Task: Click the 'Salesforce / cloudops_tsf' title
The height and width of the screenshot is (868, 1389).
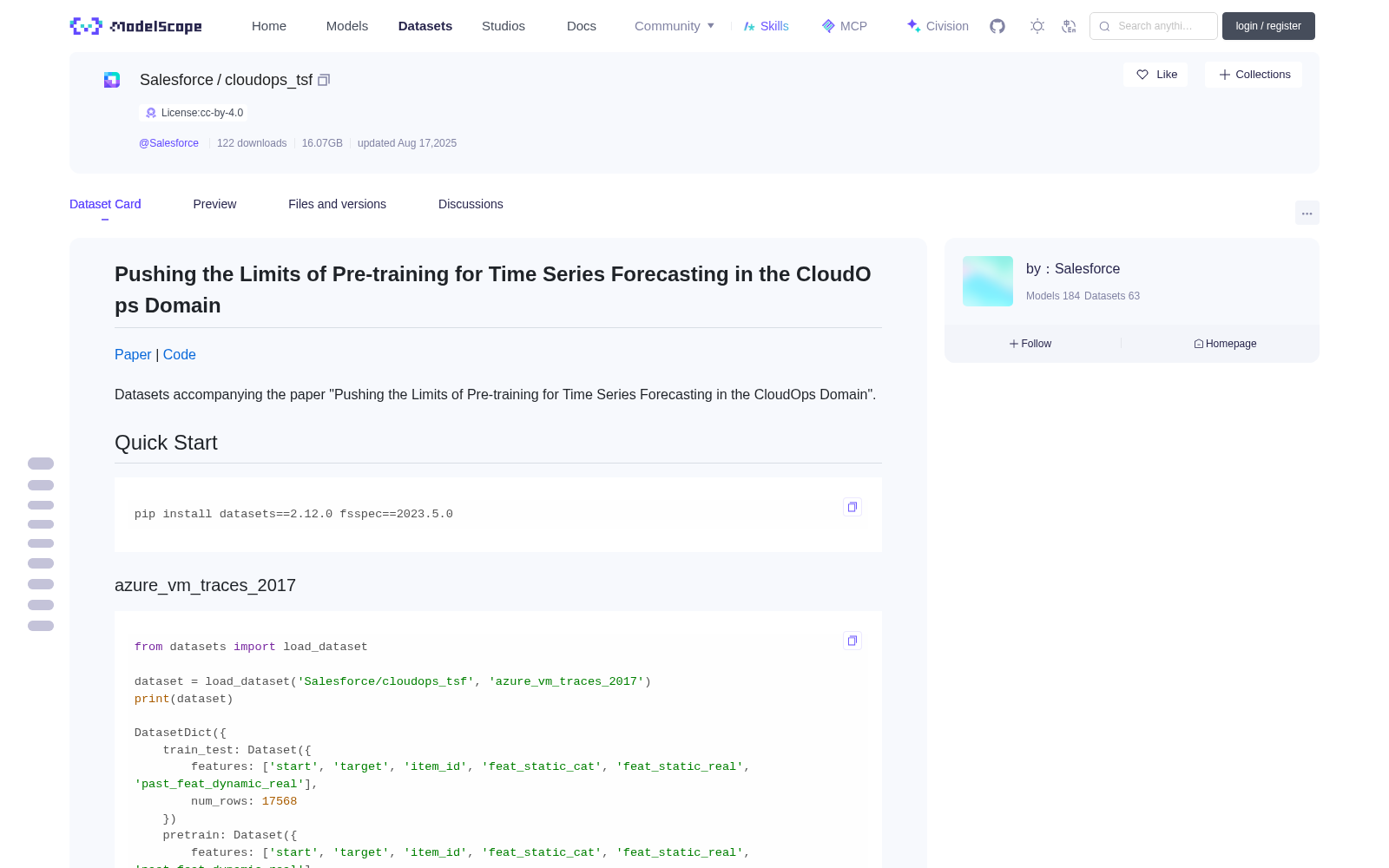Action: click(226, 80)
